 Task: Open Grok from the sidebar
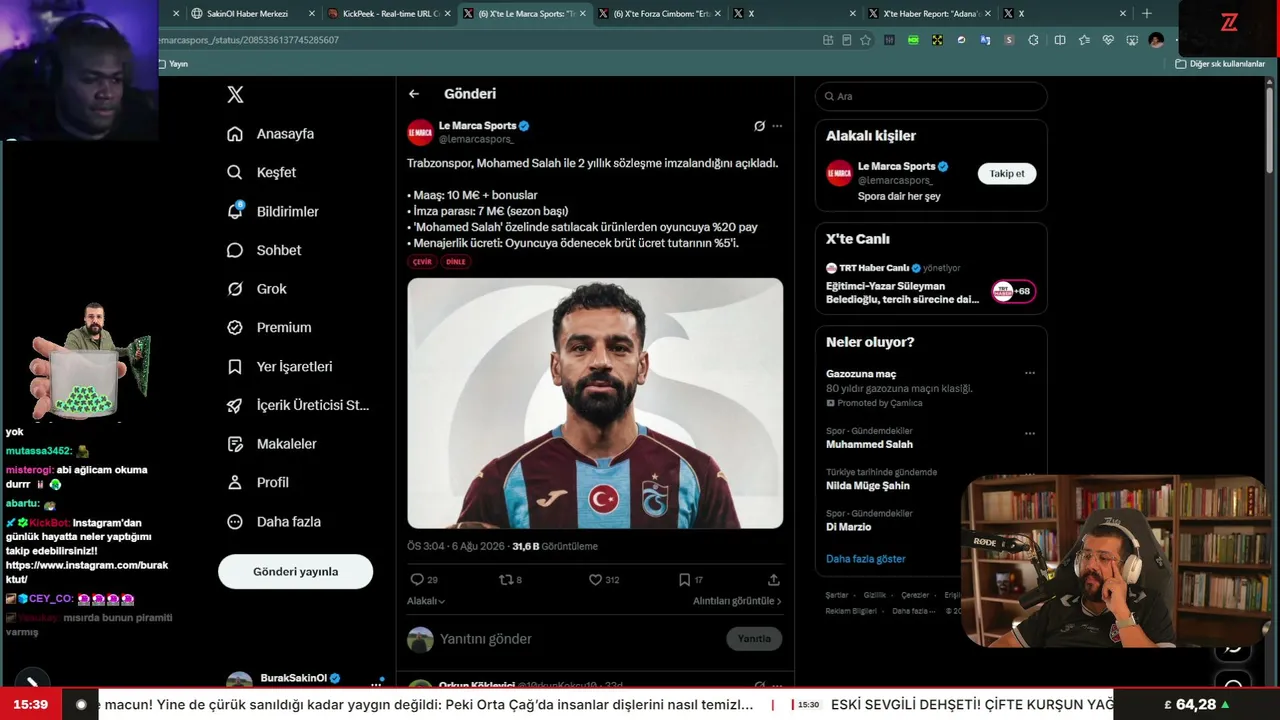(x=257, y=289)
